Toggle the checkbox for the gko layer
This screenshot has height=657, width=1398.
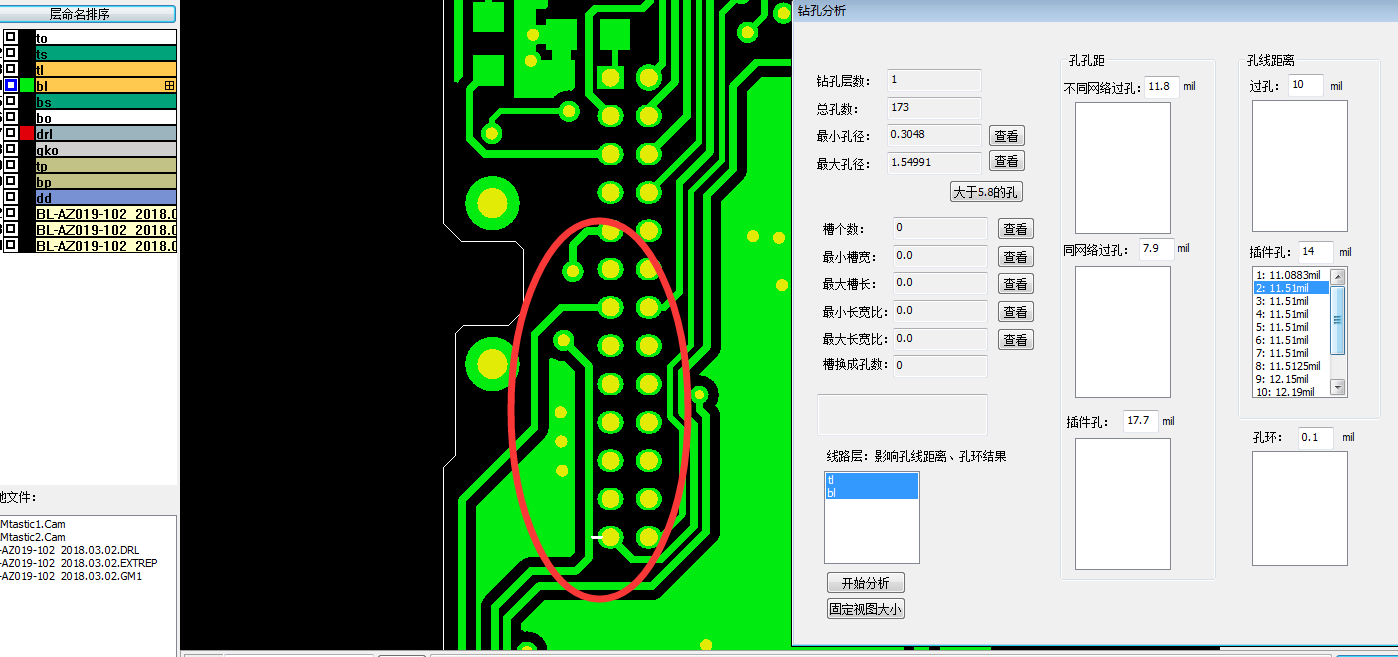coord(10,150)
